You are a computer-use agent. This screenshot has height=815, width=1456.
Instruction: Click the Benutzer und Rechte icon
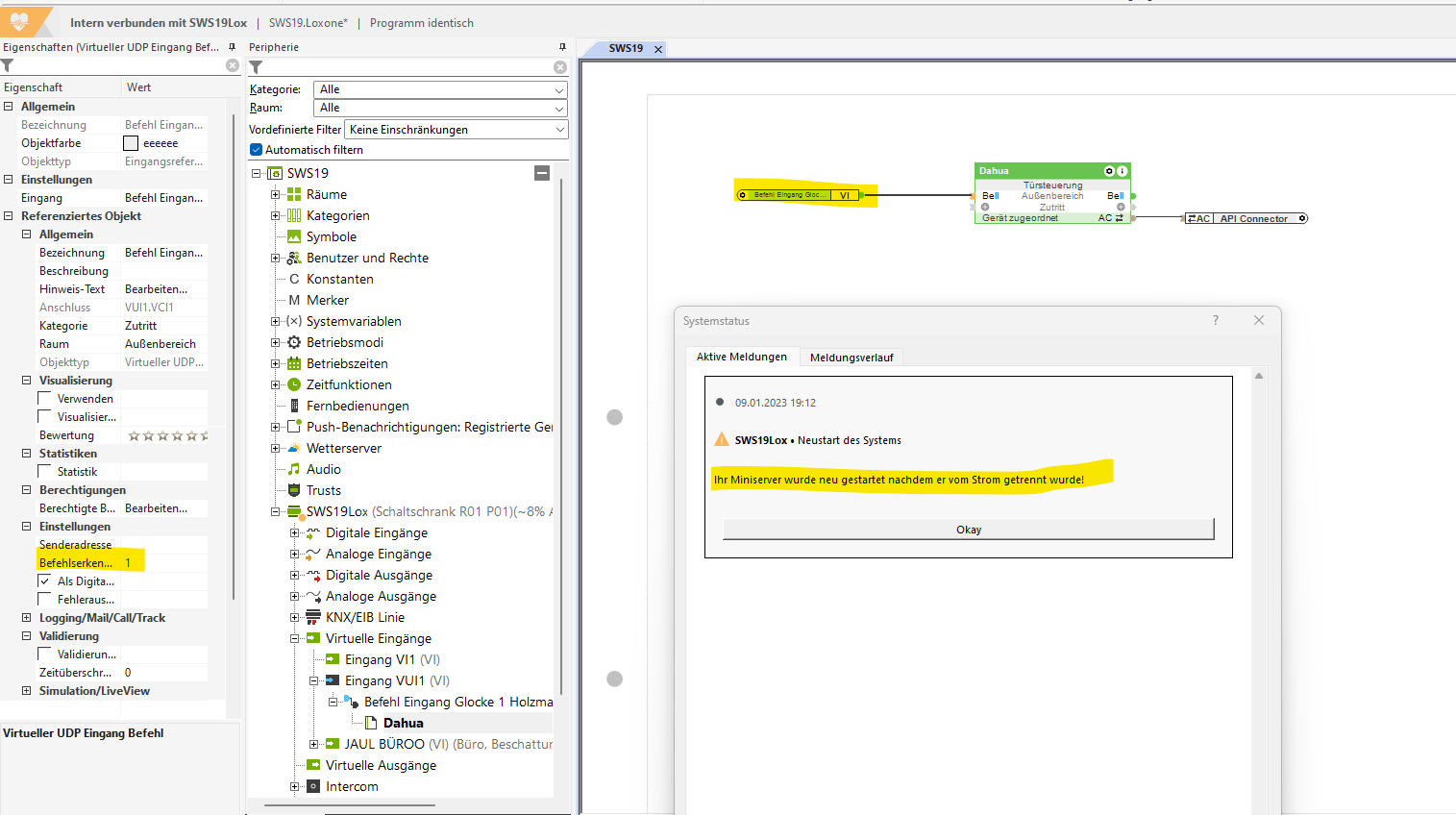294,258
